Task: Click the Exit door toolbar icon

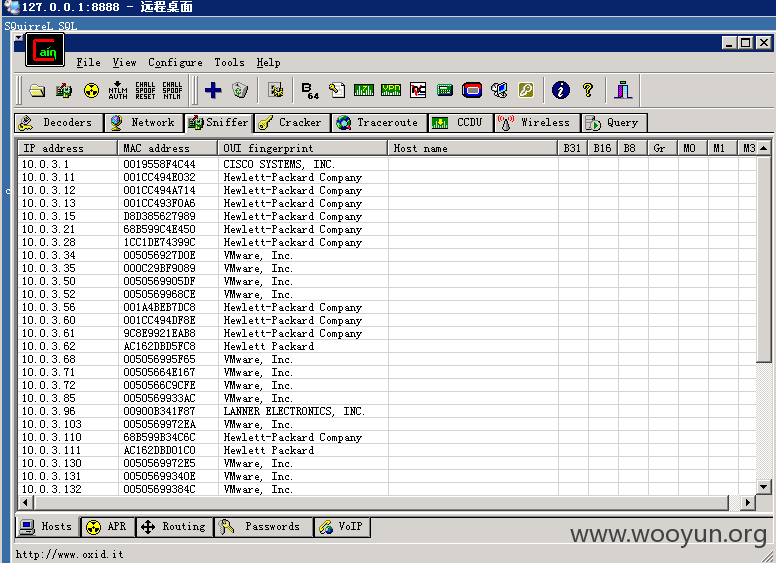Action: pyautogui.click(x=623, y=90)
